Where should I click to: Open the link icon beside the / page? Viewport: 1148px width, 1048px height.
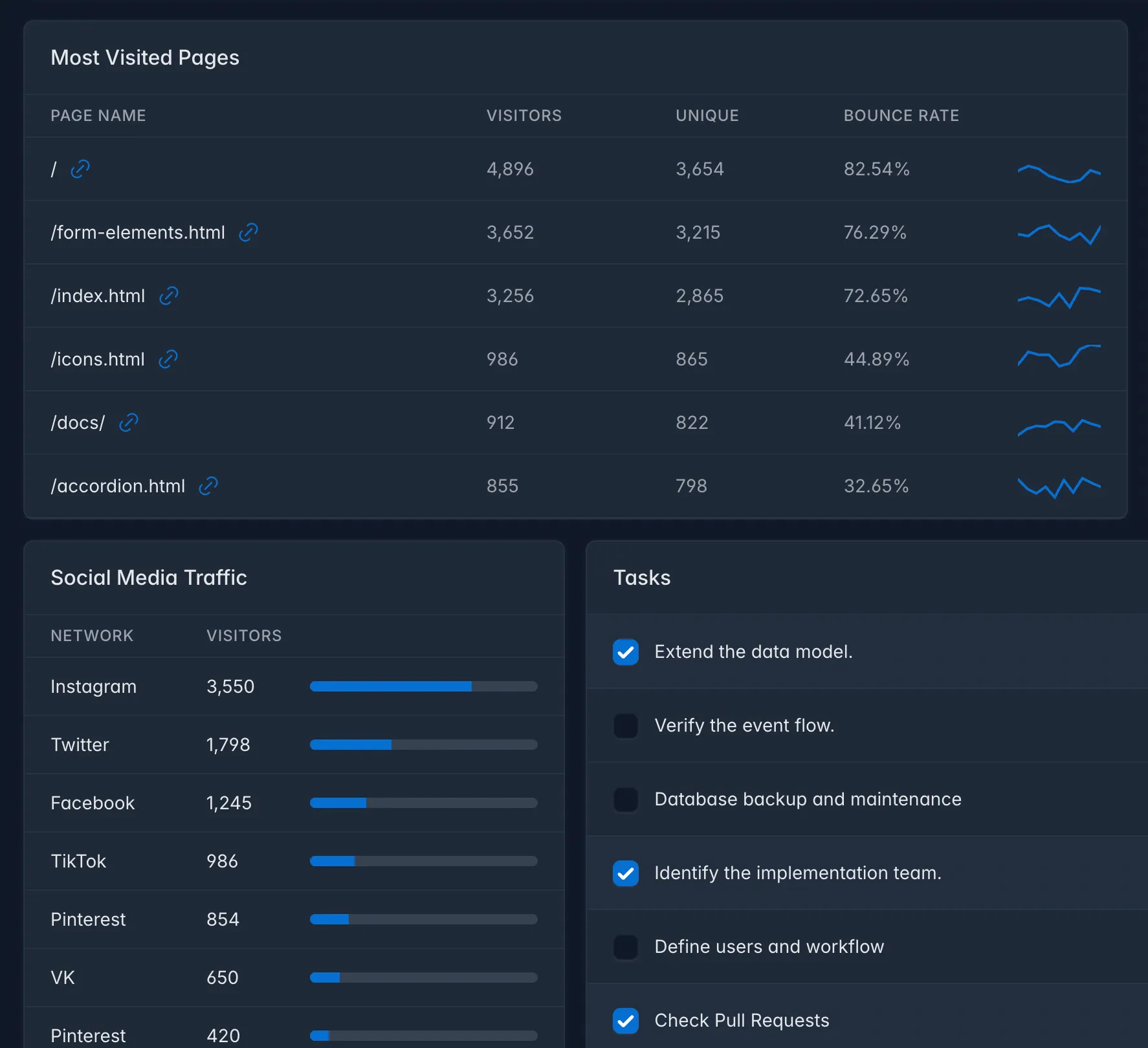pyautogui.click(x=80, y=169)
